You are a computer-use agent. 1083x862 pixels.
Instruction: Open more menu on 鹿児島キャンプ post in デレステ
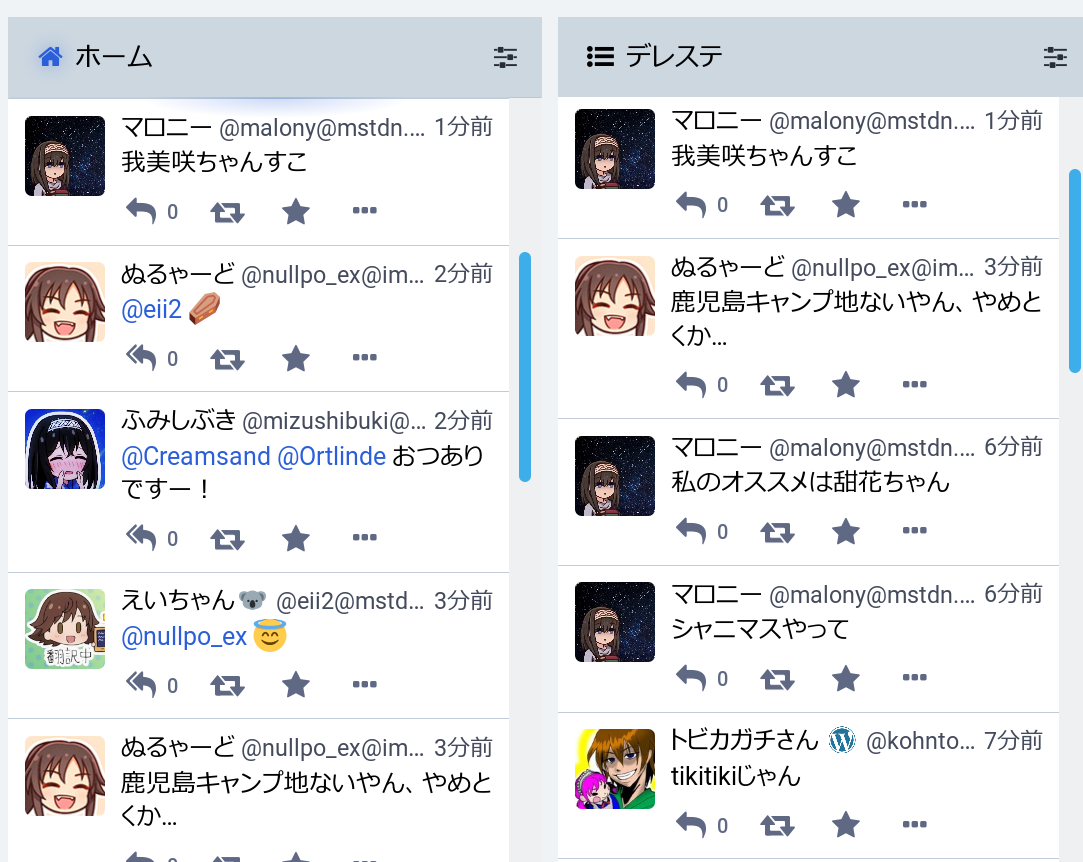click(914, 384)
